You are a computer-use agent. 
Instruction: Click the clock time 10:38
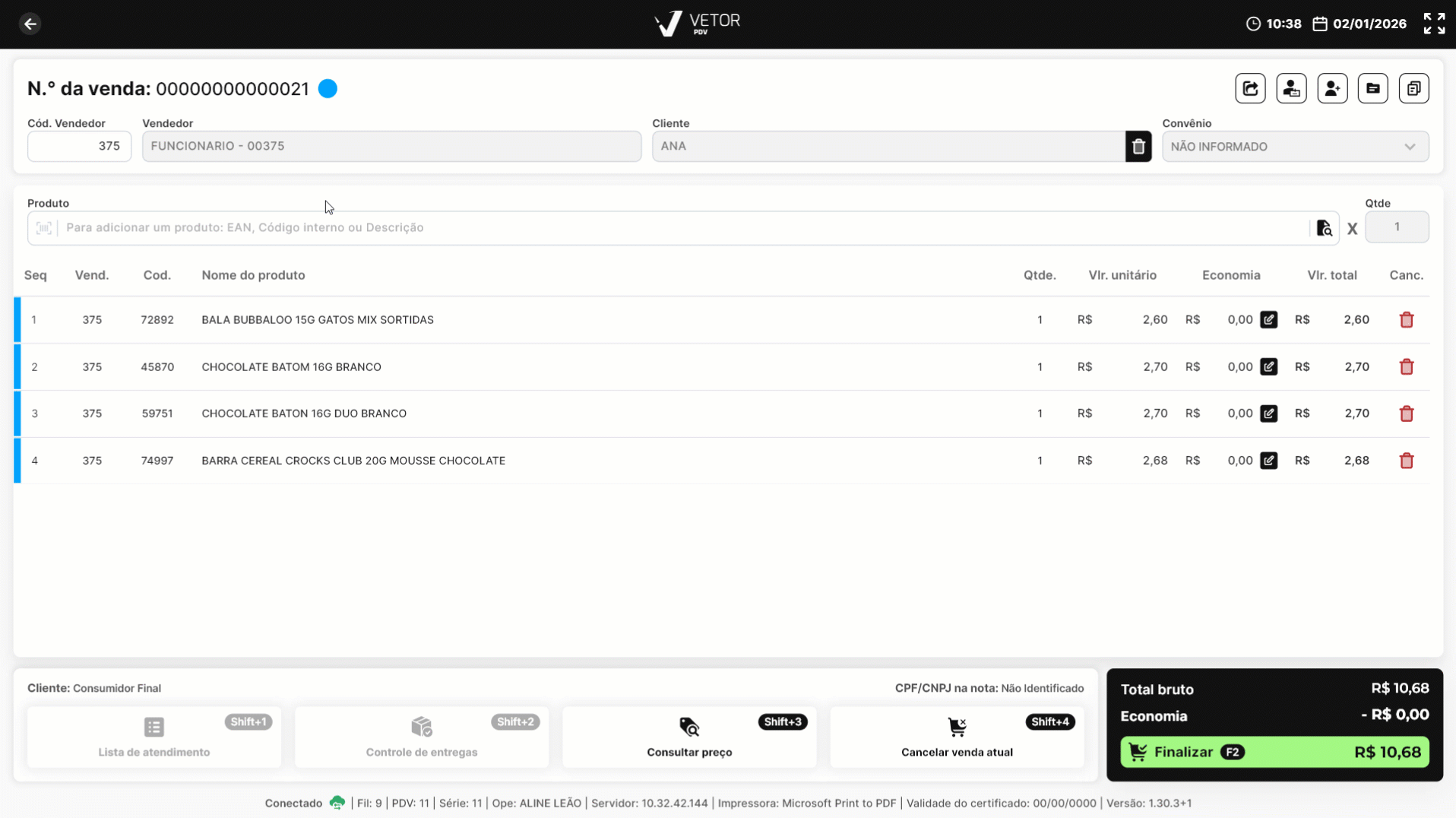pyautogui.click(x=1283, y=24)
